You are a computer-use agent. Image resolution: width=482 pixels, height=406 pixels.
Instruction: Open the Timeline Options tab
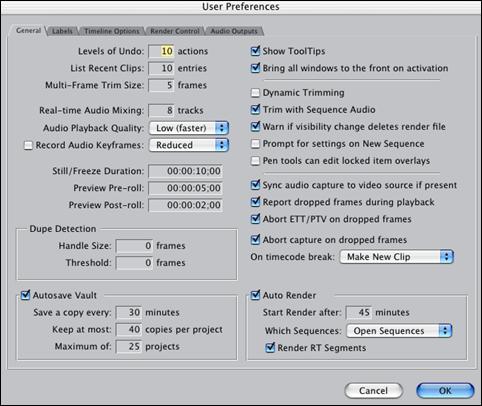[112, 31]
